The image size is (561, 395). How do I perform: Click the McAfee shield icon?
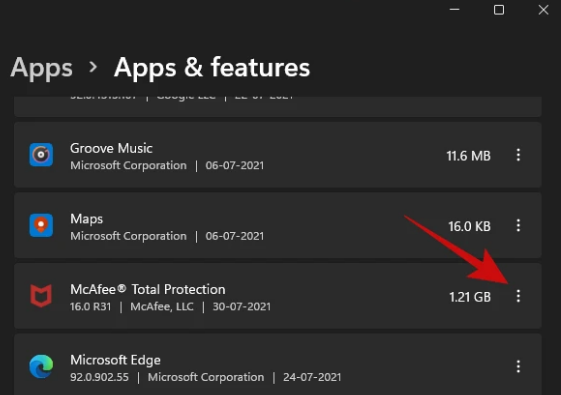pos(41,296)
